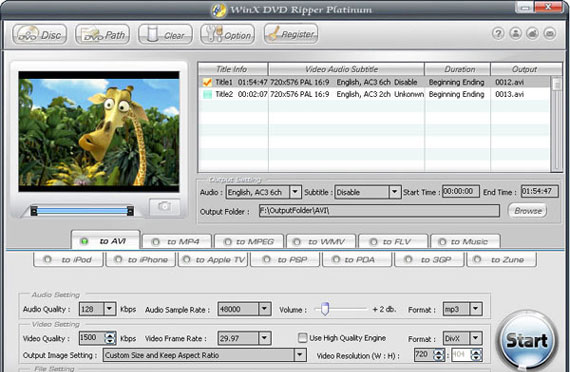570x372 pixels.
Task: Select the to iPhone output profile
Action: pos(140,260)
